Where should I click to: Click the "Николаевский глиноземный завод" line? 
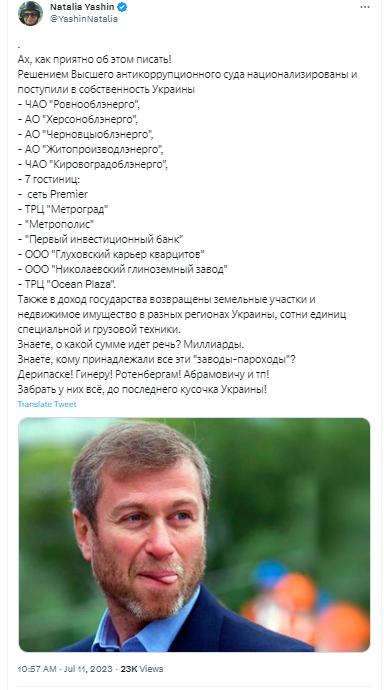click(122, 268)
